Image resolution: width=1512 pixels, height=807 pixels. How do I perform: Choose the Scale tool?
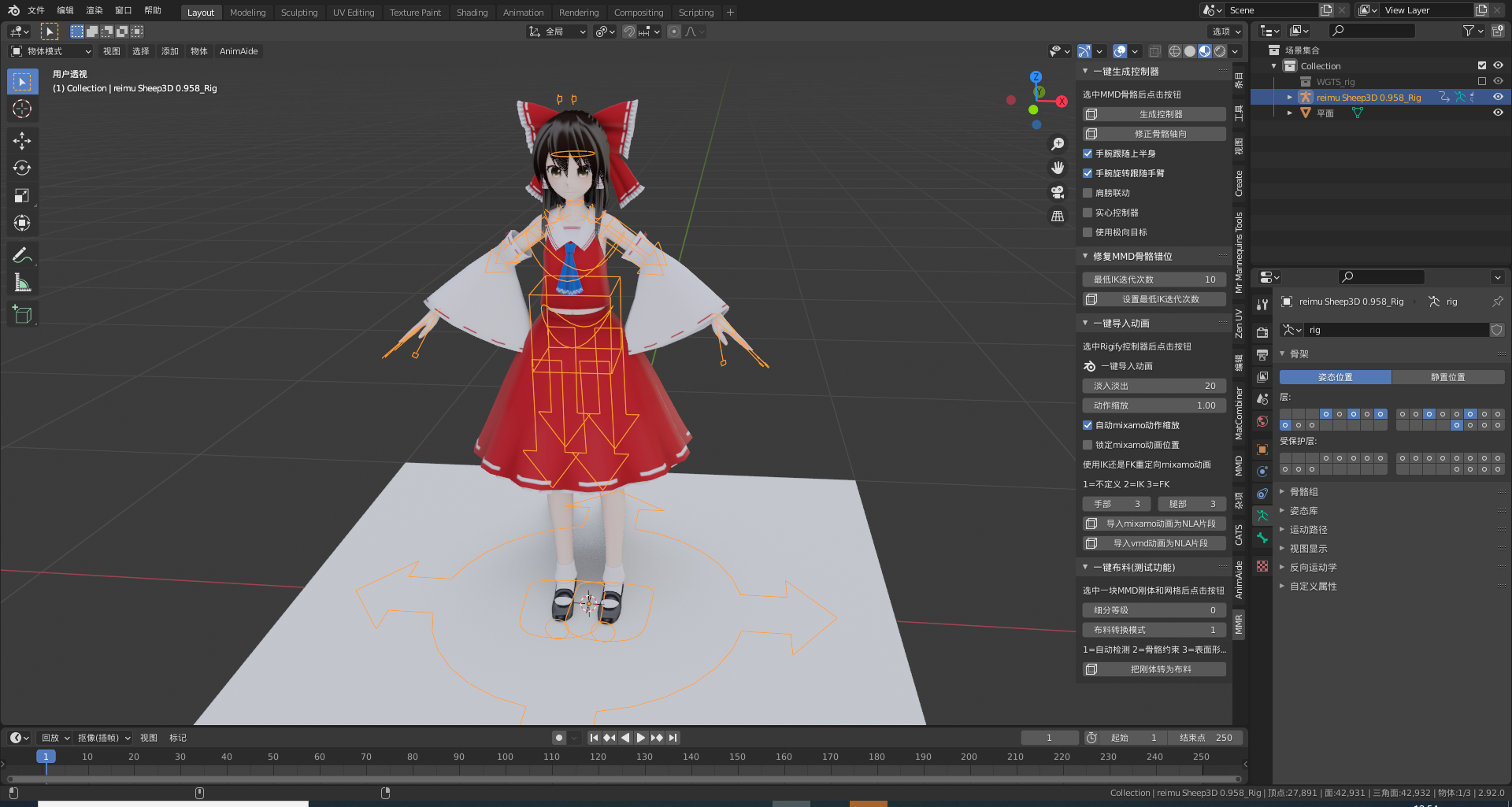[x=22, y=195]
